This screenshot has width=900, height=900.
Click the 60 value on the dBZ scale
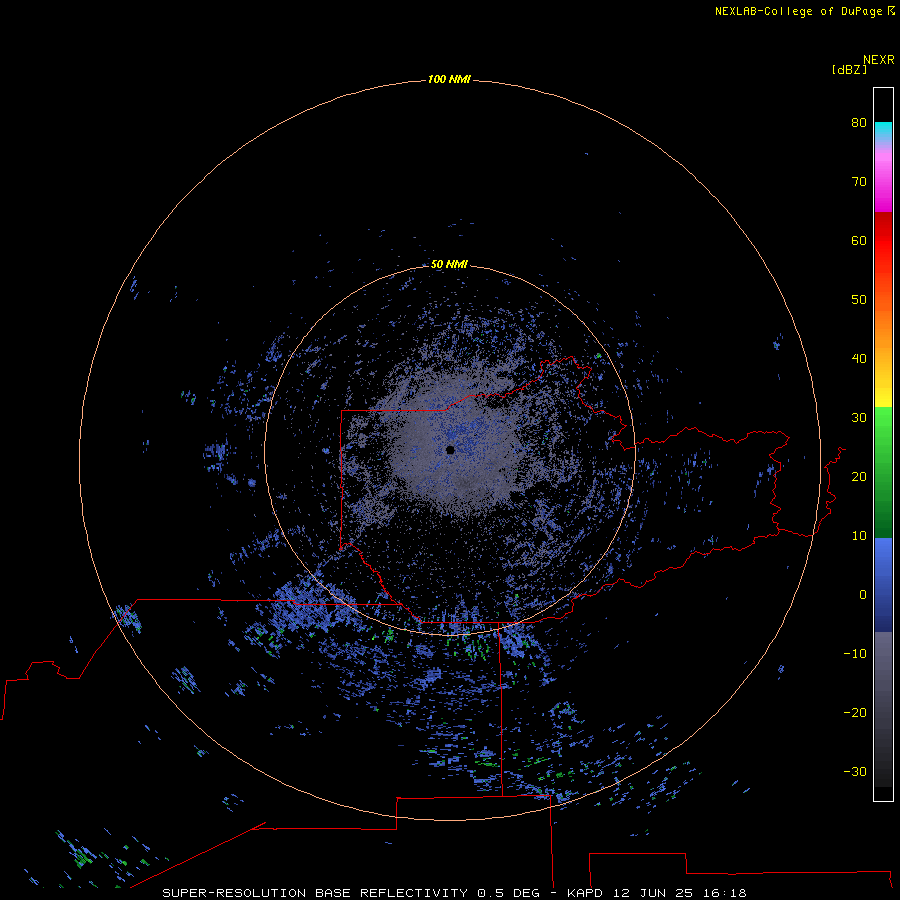coord(859,240)
